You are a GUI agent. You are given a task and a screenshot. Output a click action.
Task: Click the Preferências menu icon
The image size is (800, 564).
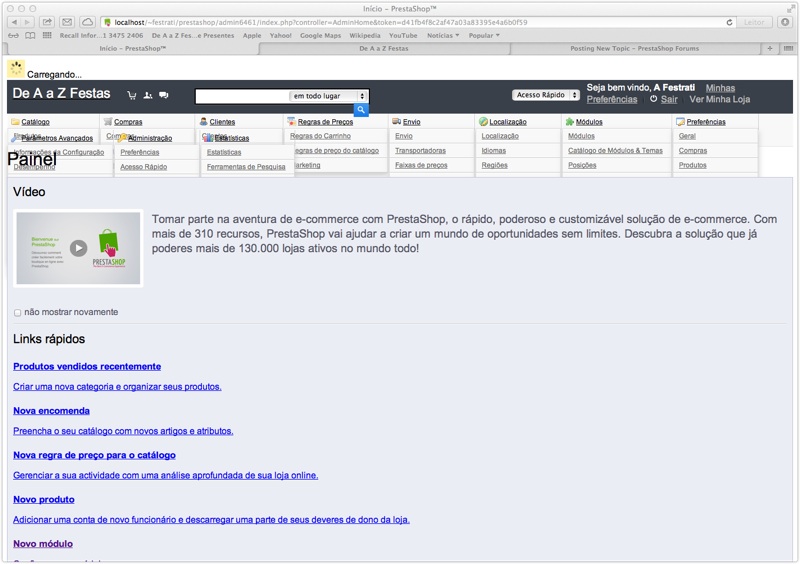tap(680, 121)
